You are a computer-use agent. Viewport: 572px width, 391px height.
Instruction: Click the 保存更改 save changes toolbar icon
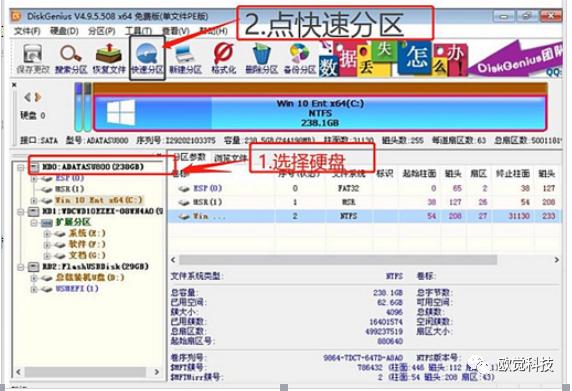tap(32, 58)
